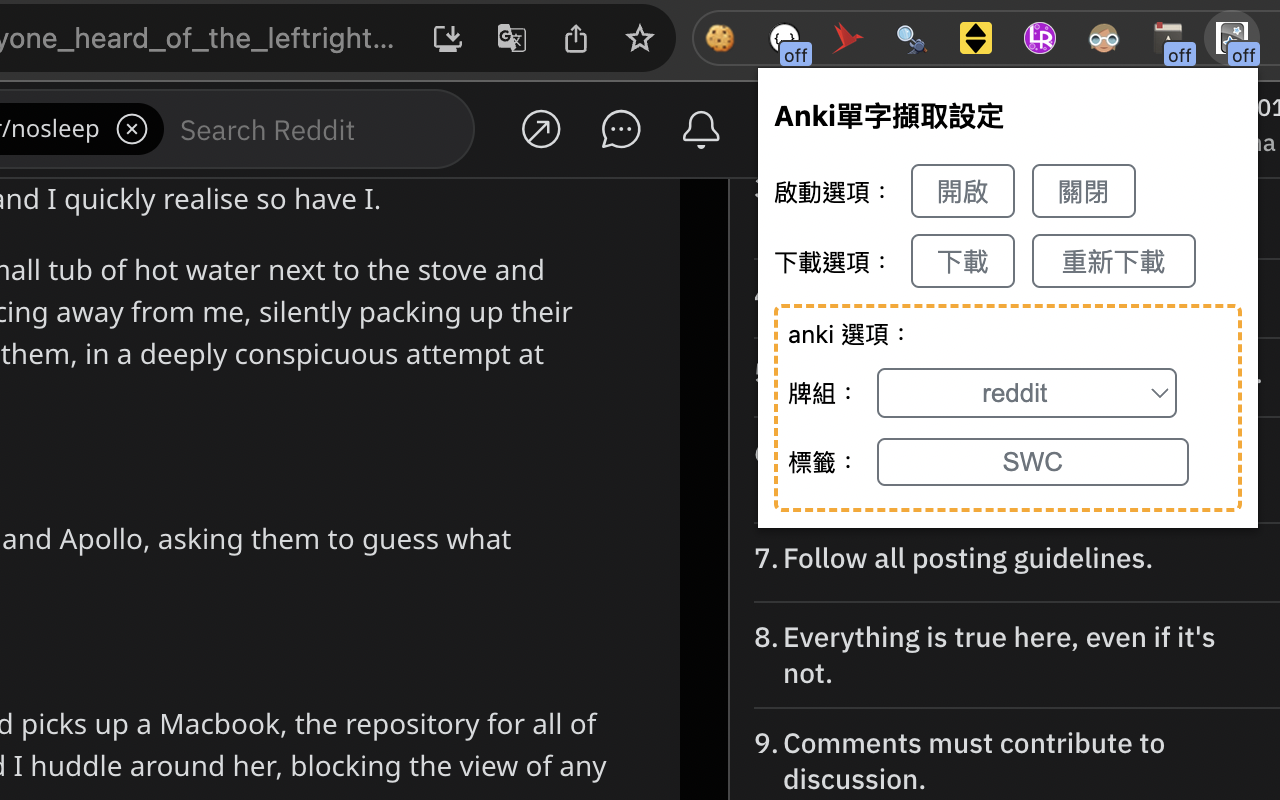This screenshot has height=800, width=1280.
Task: Click the 開啟 enable button
Action: 963,191
